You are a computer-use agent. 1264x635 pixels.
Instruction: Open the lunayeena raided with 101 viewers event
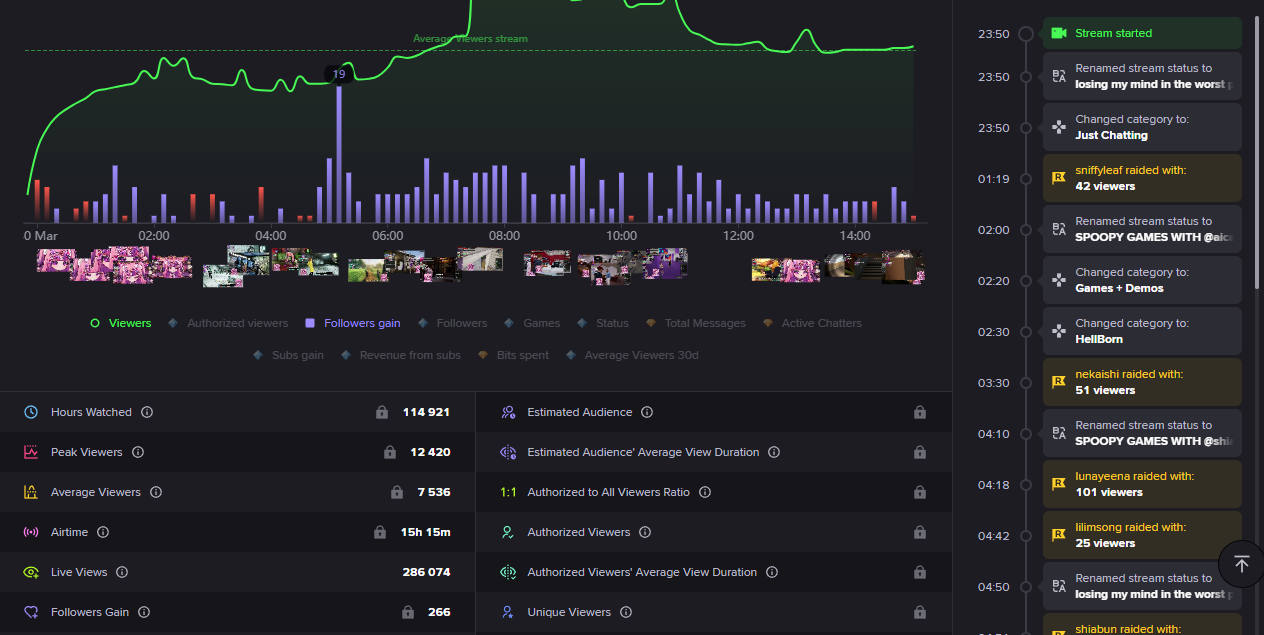point(1142,484)
